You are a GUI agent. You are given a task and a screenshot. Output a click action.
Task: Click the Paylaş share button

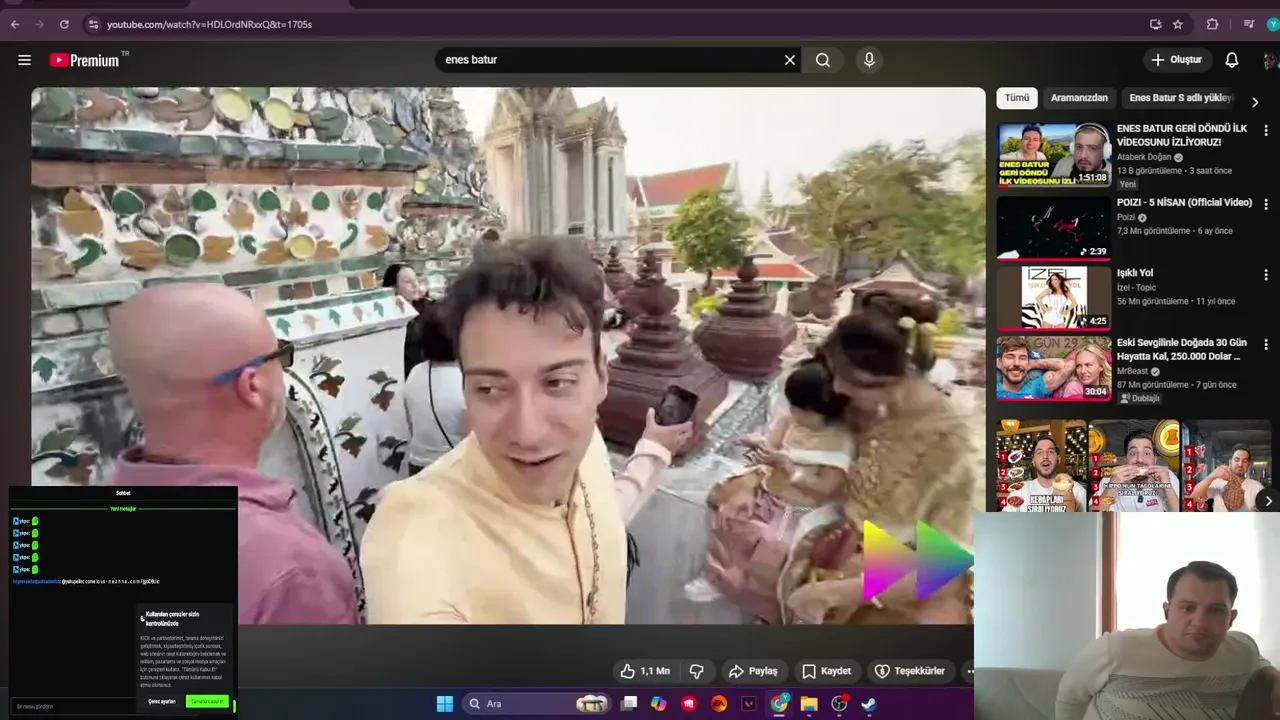pyautogui.click(x=753, y=671)
